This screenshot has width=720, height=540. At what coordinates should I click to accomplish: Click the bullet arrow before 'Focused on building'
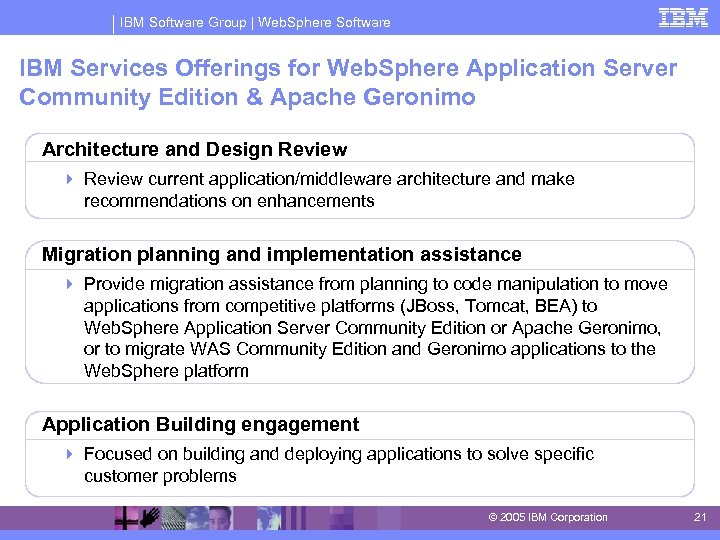[69, 454]
